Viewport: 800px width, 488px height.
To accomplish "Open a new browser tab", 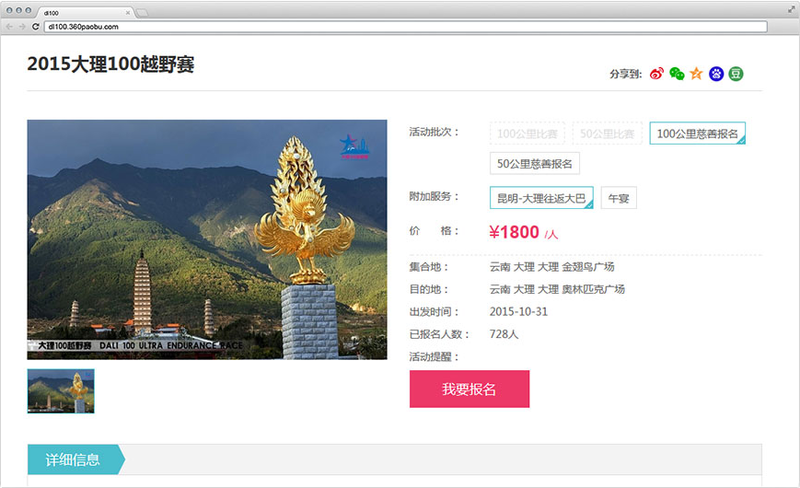I will [x=142, y=13].
